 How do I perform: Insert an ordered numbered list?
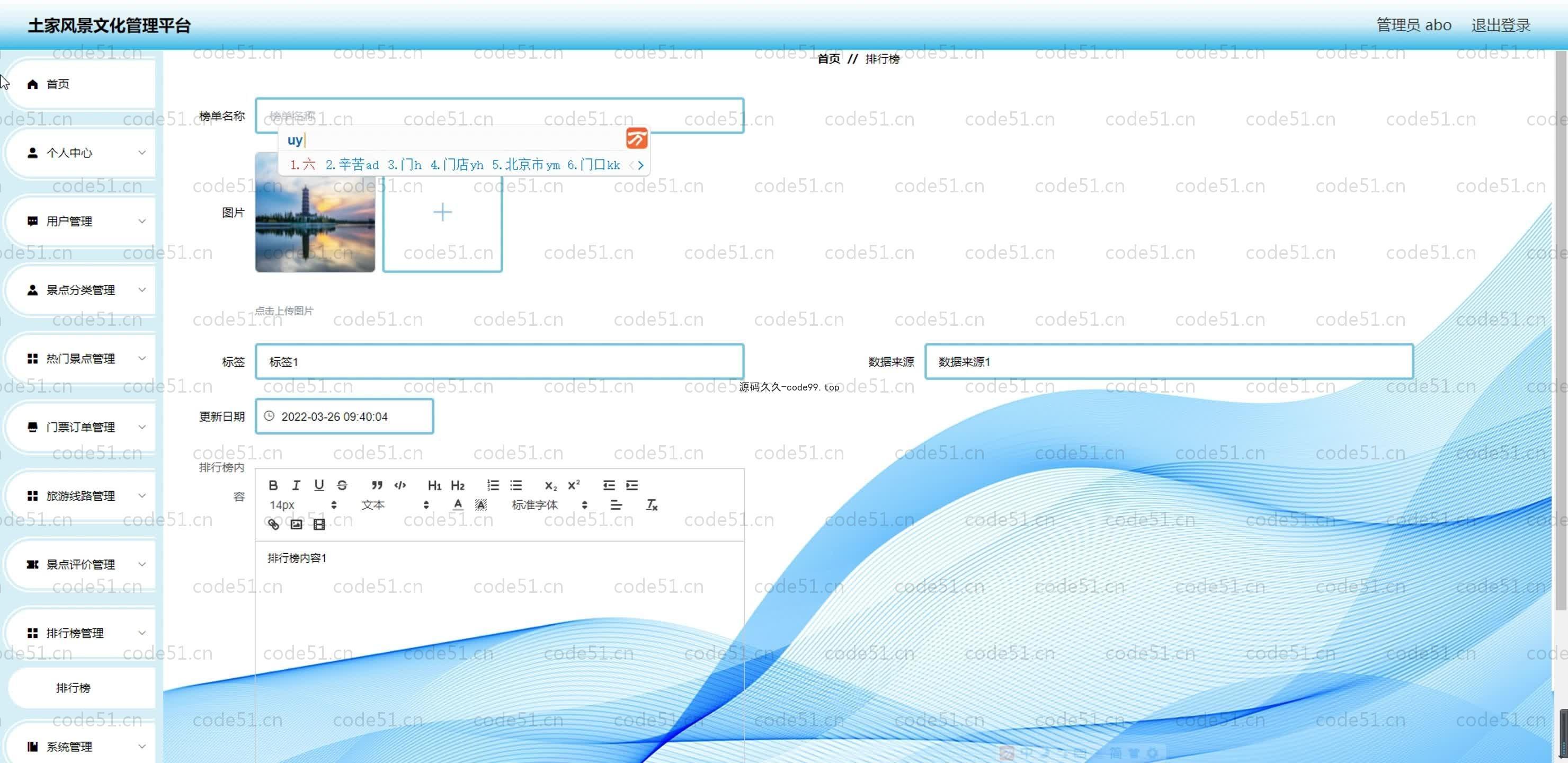tap(493, 485)
